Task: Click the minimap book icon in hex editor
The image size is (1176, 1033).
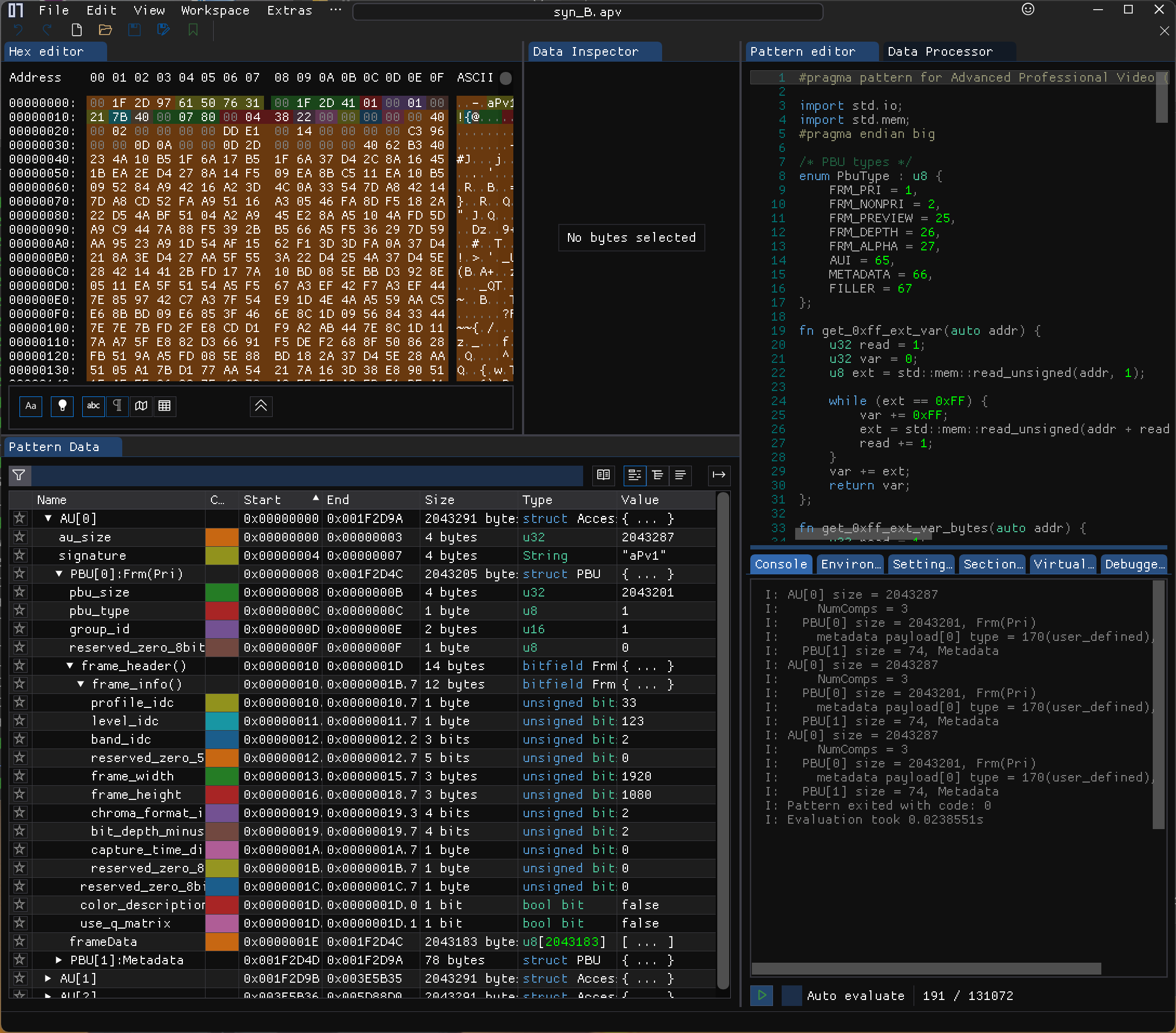Action: (141, 406)
